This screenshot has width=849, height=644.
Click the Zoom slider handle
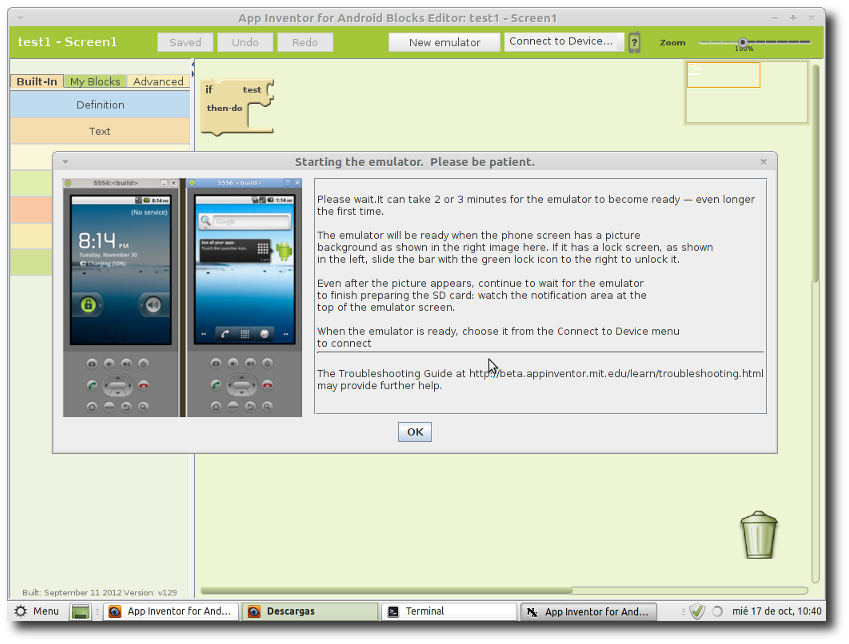coord(743,42)
